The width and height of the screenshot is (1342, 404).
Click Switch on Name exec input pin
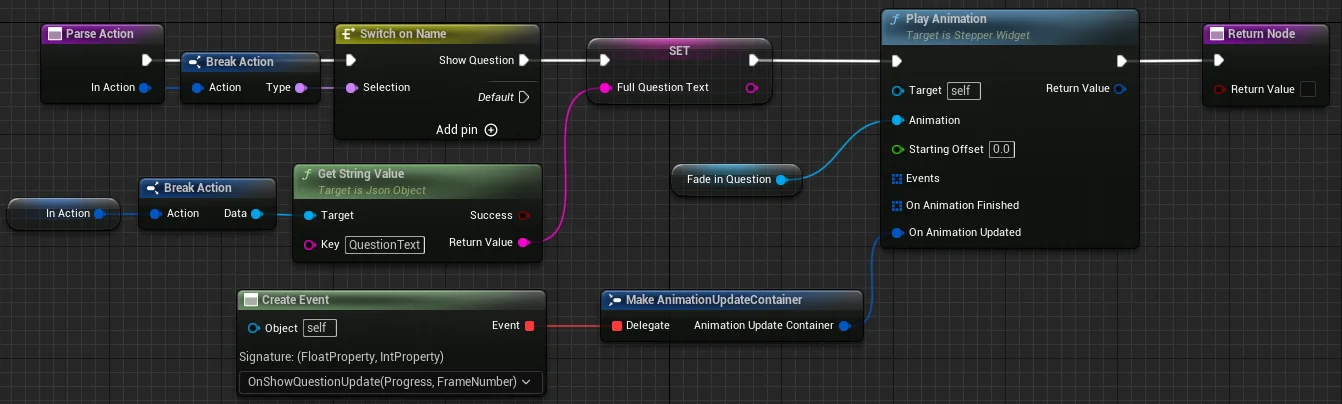coord(350,60)
